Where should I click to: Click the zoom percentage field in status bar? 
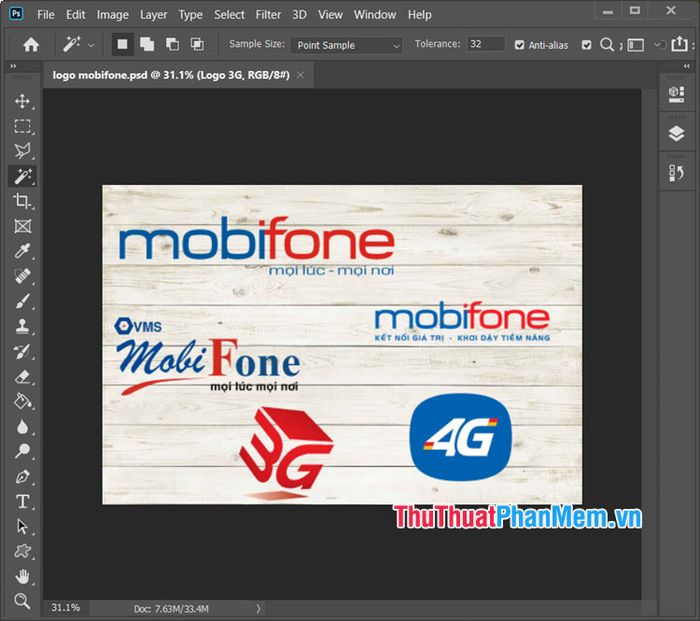[x=66, y=608]
